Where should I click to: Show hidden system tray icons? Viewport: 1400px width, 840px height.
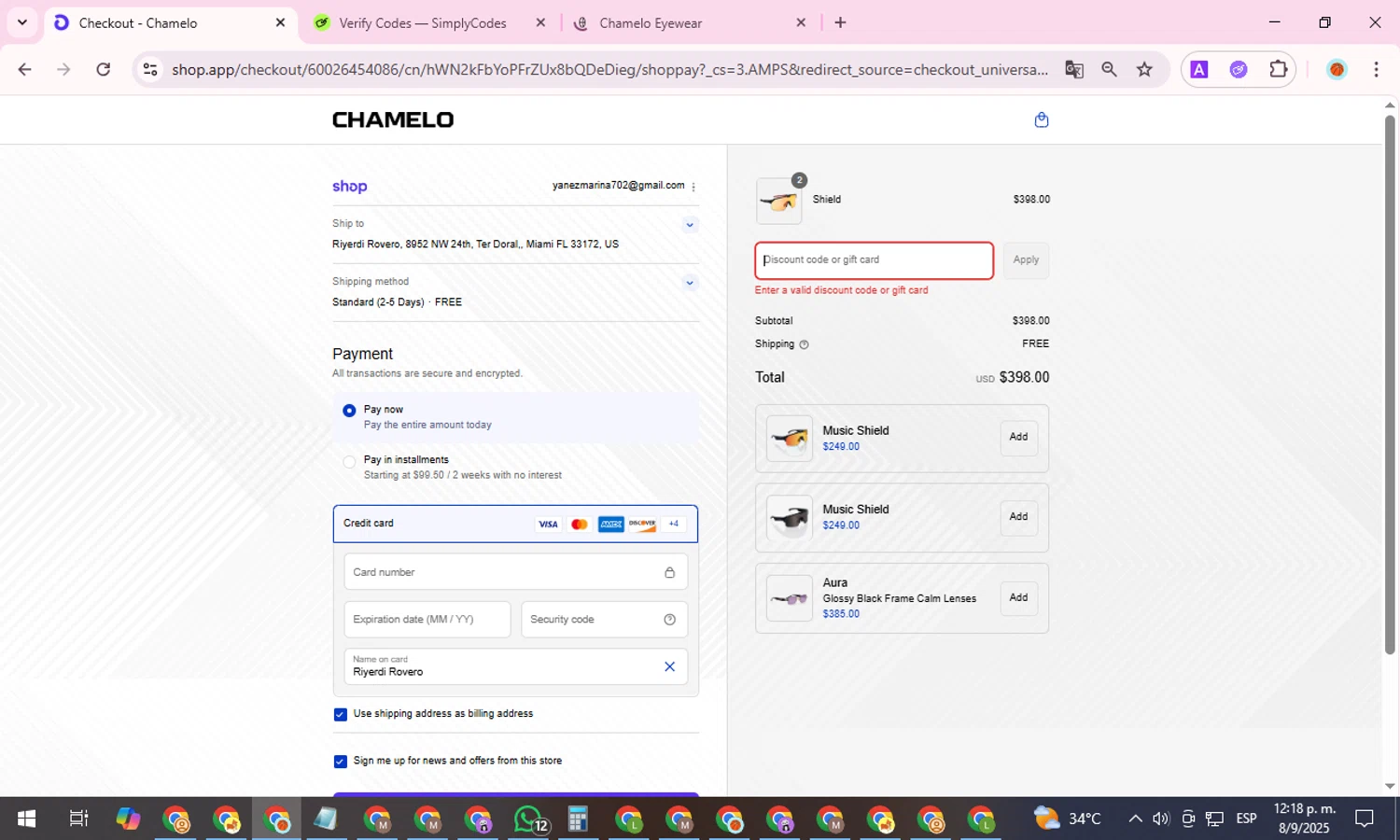1135,819
